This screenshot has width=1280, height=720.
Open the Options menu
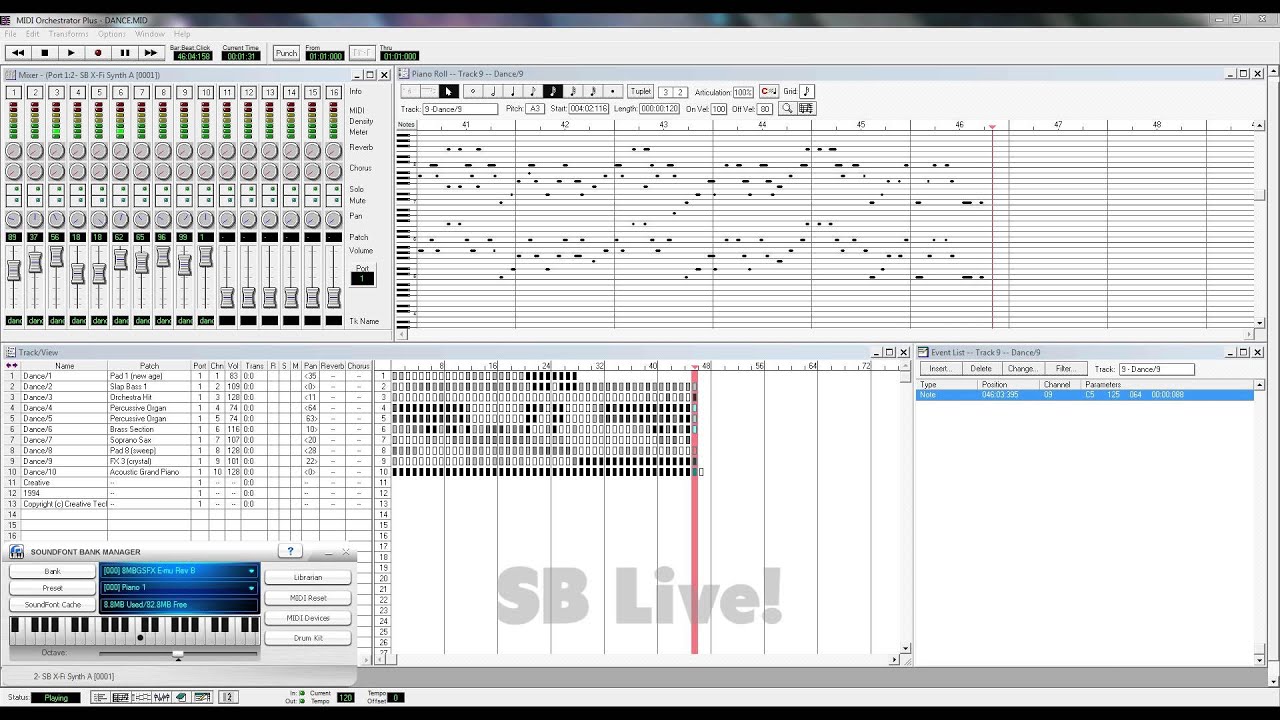112,34
